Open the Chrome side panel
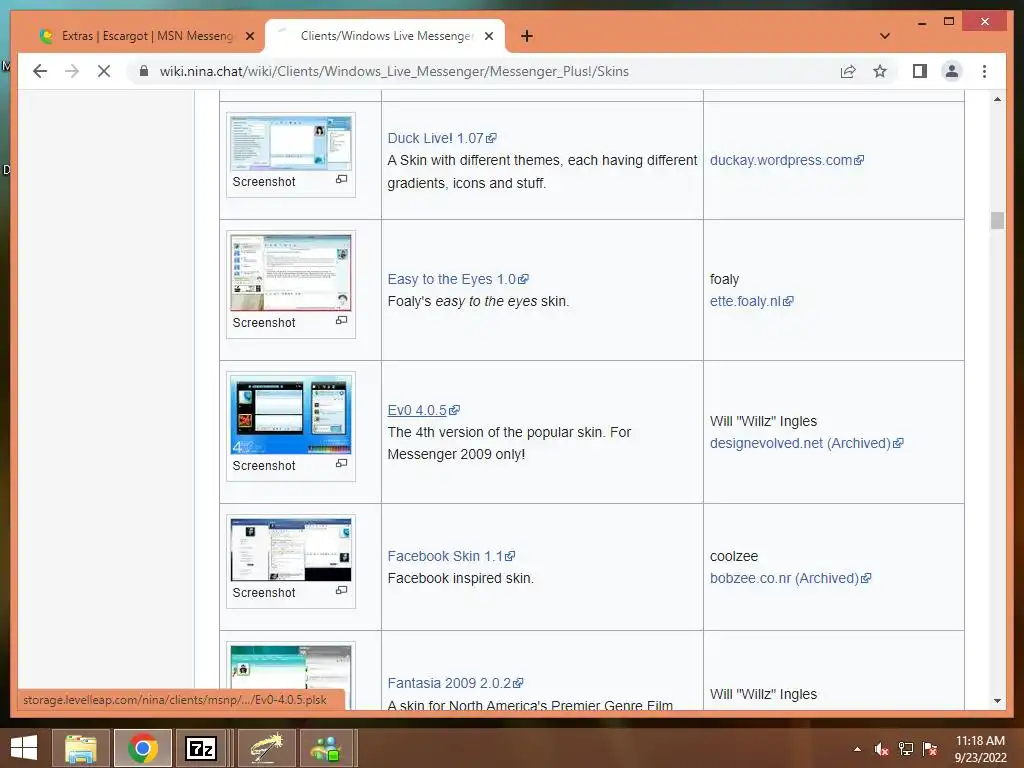 click(920, 71)
